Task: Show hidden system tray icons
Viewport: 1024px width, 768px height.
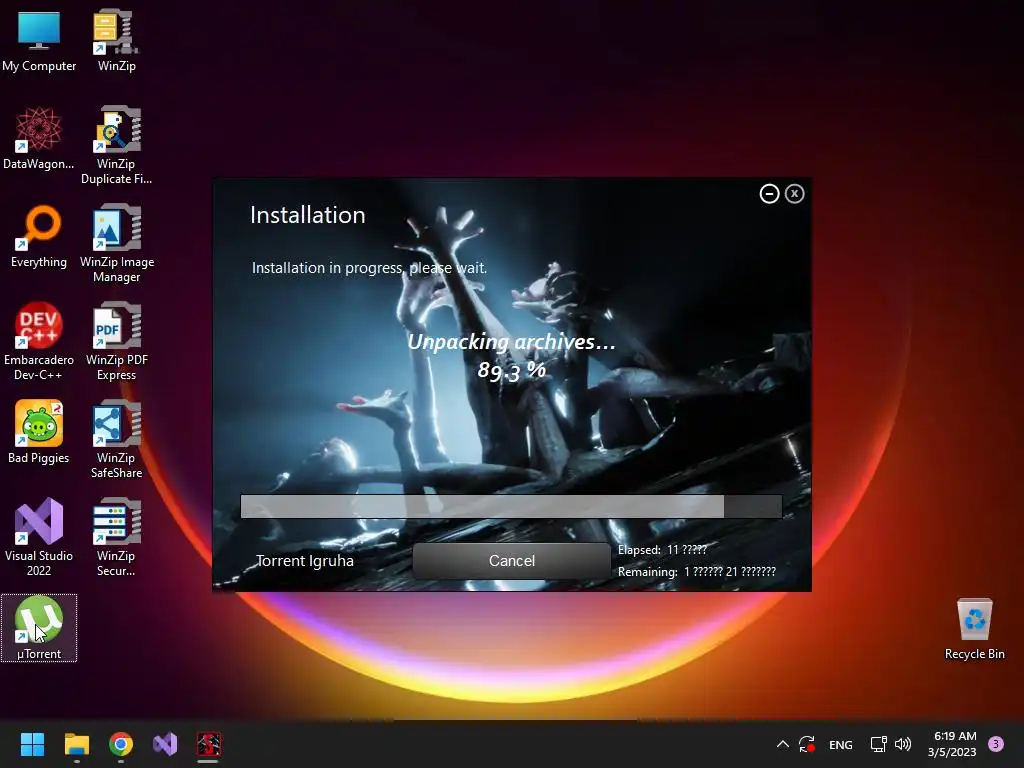Action: point(782,744)
